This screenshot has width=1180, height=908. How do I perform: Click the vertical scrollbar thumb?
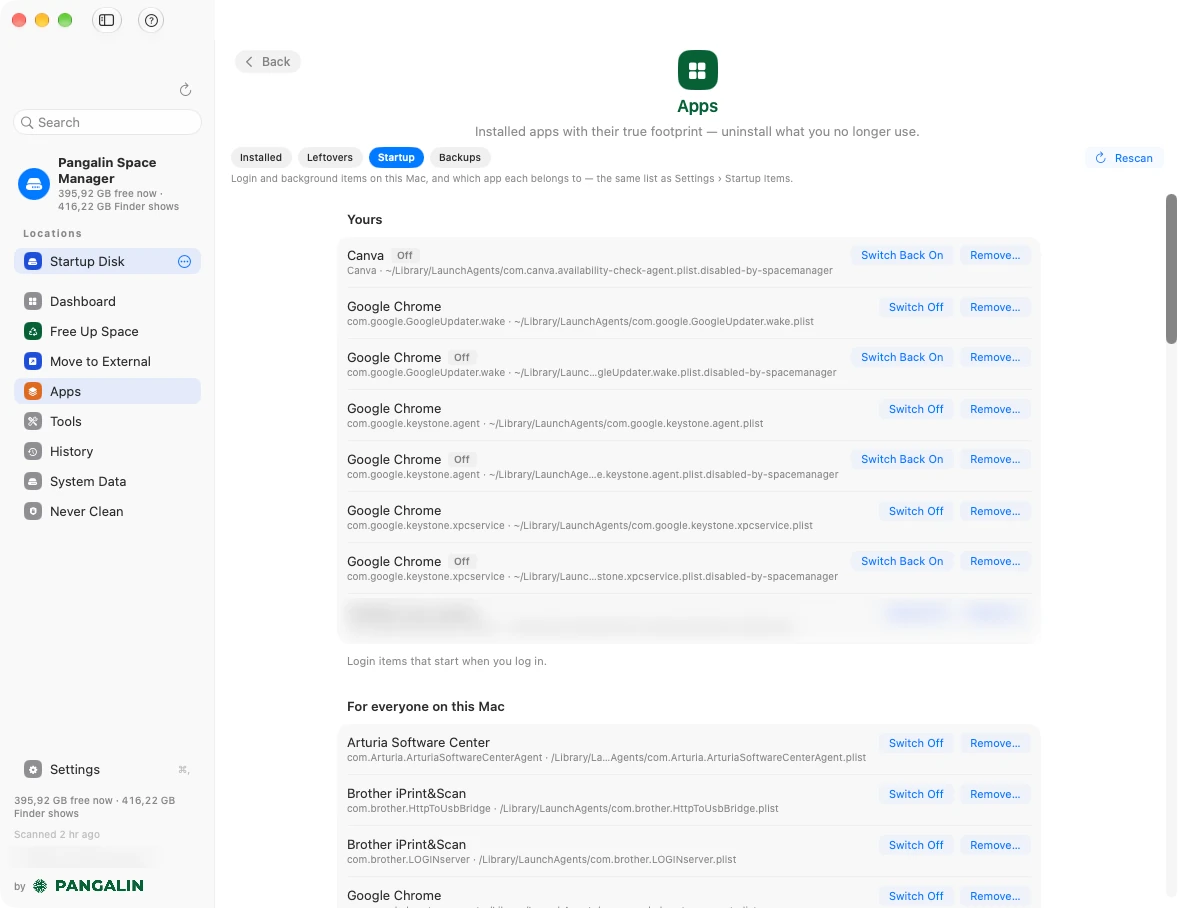1171,269
